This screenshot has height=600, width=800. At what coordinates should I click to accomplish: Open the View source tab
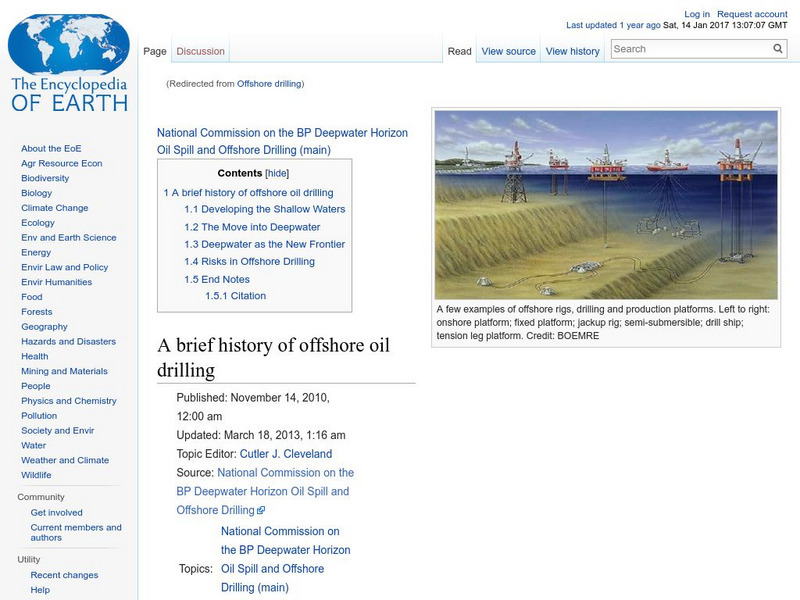[509, 52]
